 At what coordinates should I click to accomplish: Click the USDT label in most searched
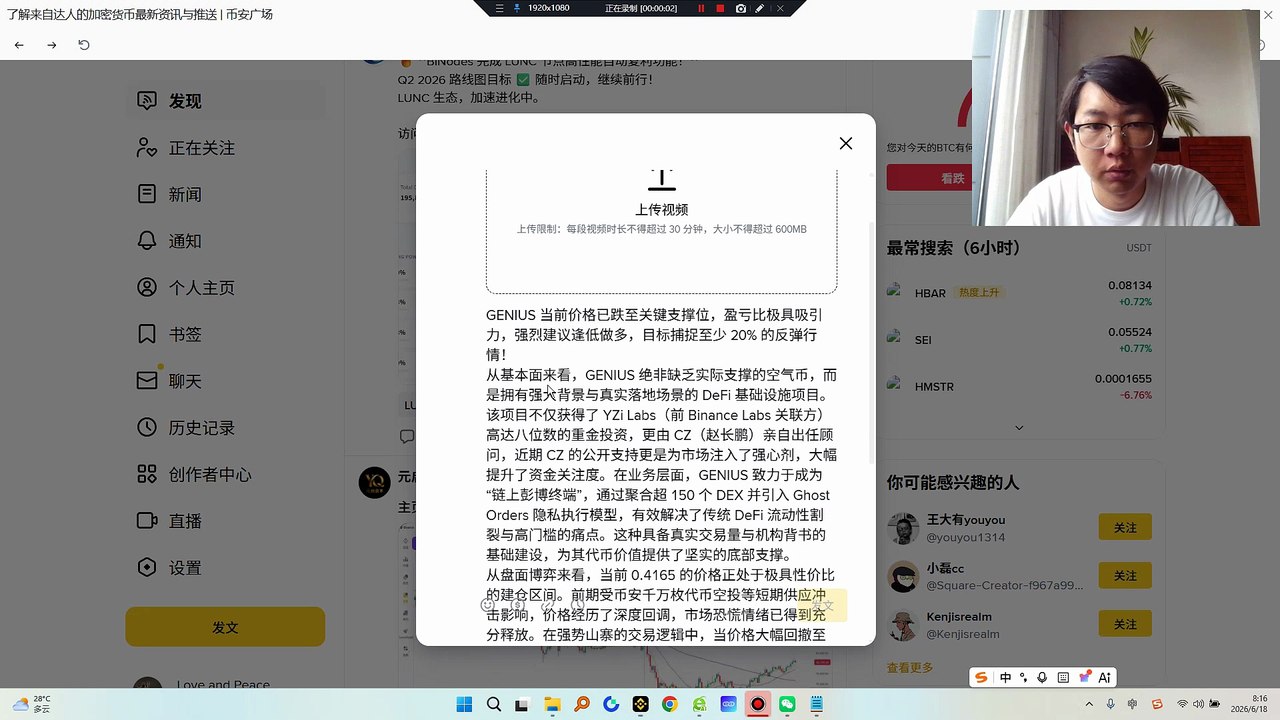1139,248
